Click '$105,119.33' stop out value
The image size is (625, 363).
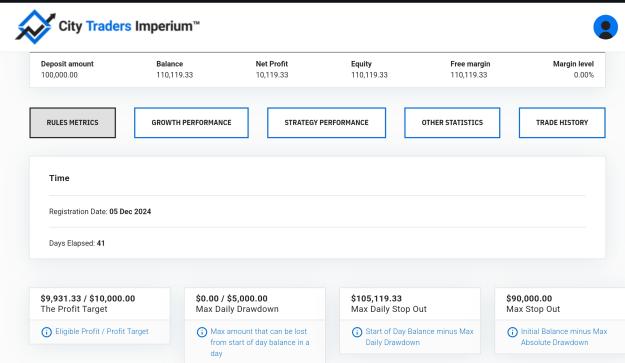click(x=376, y=298)
